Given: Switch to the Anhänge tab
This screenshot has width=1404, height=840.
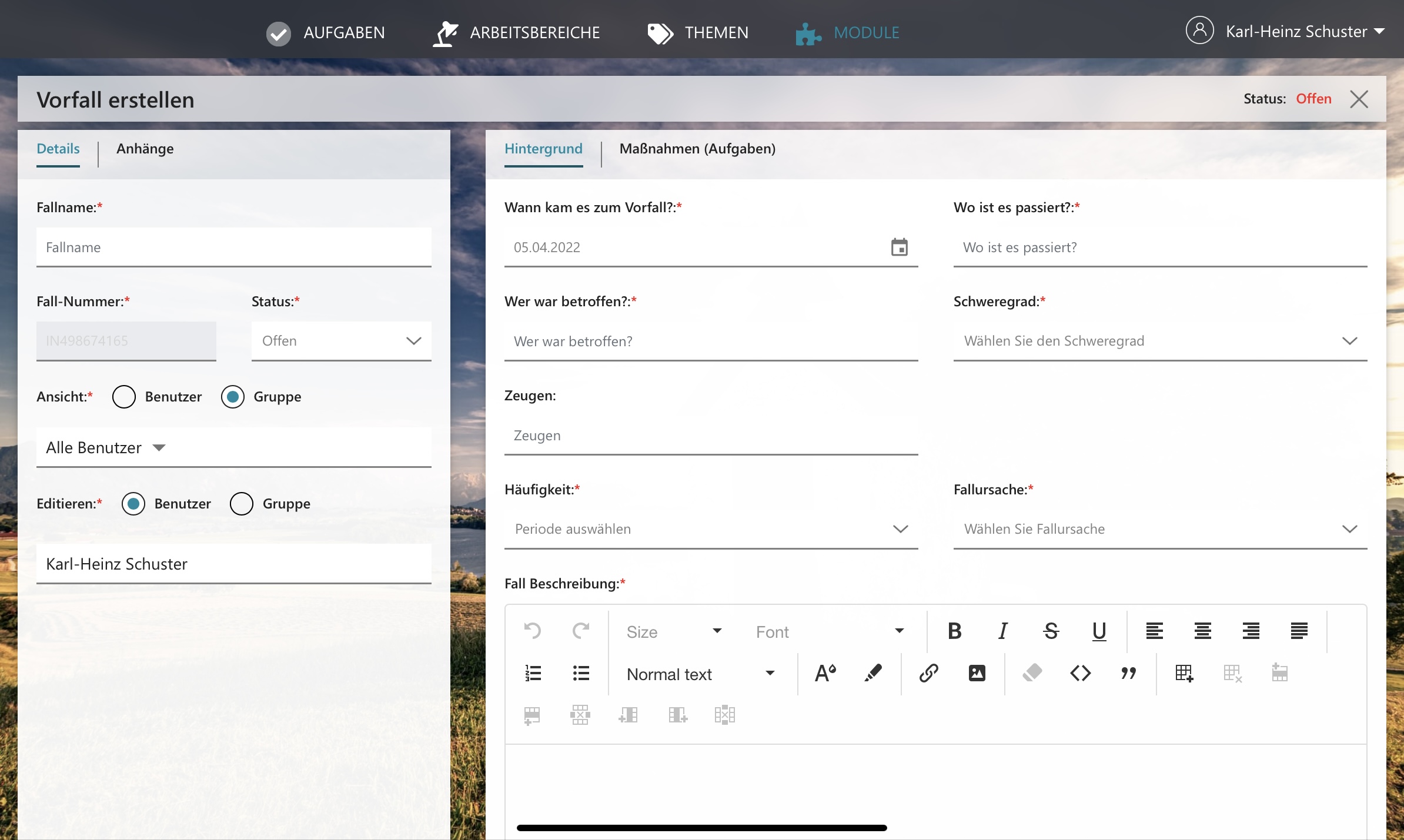Looking at the screenshot, I should point(145,149).
